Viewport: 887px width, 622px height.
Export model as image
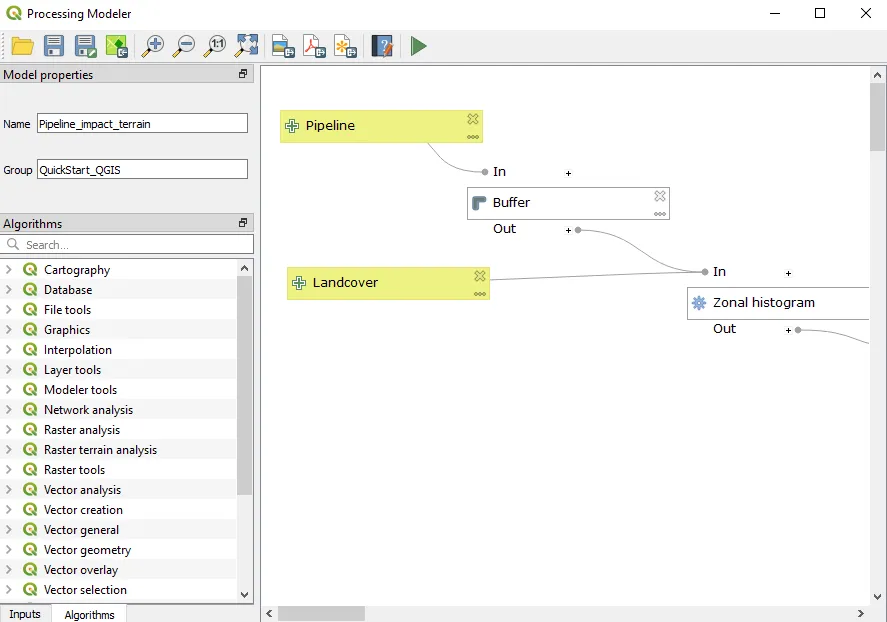(283, 46)
